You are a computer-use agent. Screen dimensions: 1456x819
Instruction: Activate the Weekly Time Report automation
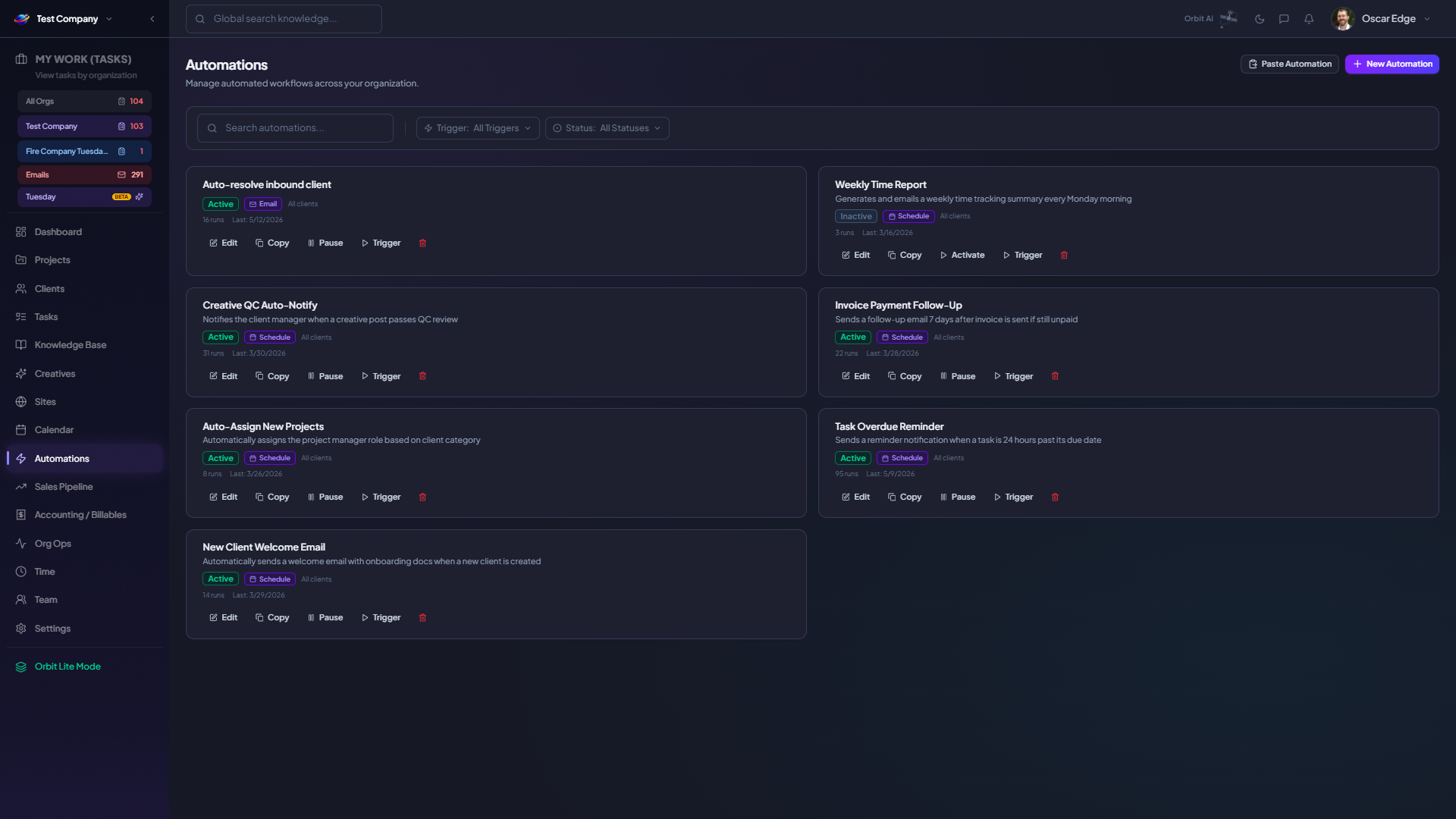(x=962, y=256)
